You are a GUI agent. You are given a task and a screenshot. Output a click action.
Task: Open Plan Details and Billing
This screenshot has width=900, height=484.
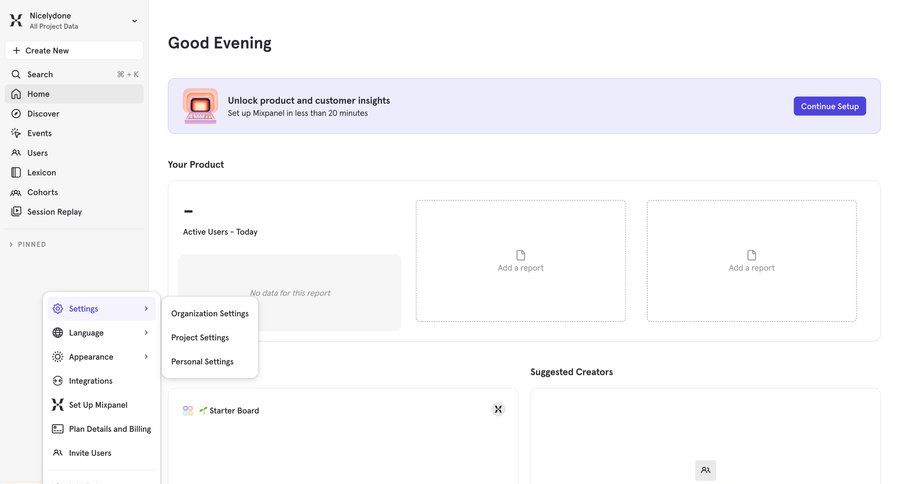(101, 429)
